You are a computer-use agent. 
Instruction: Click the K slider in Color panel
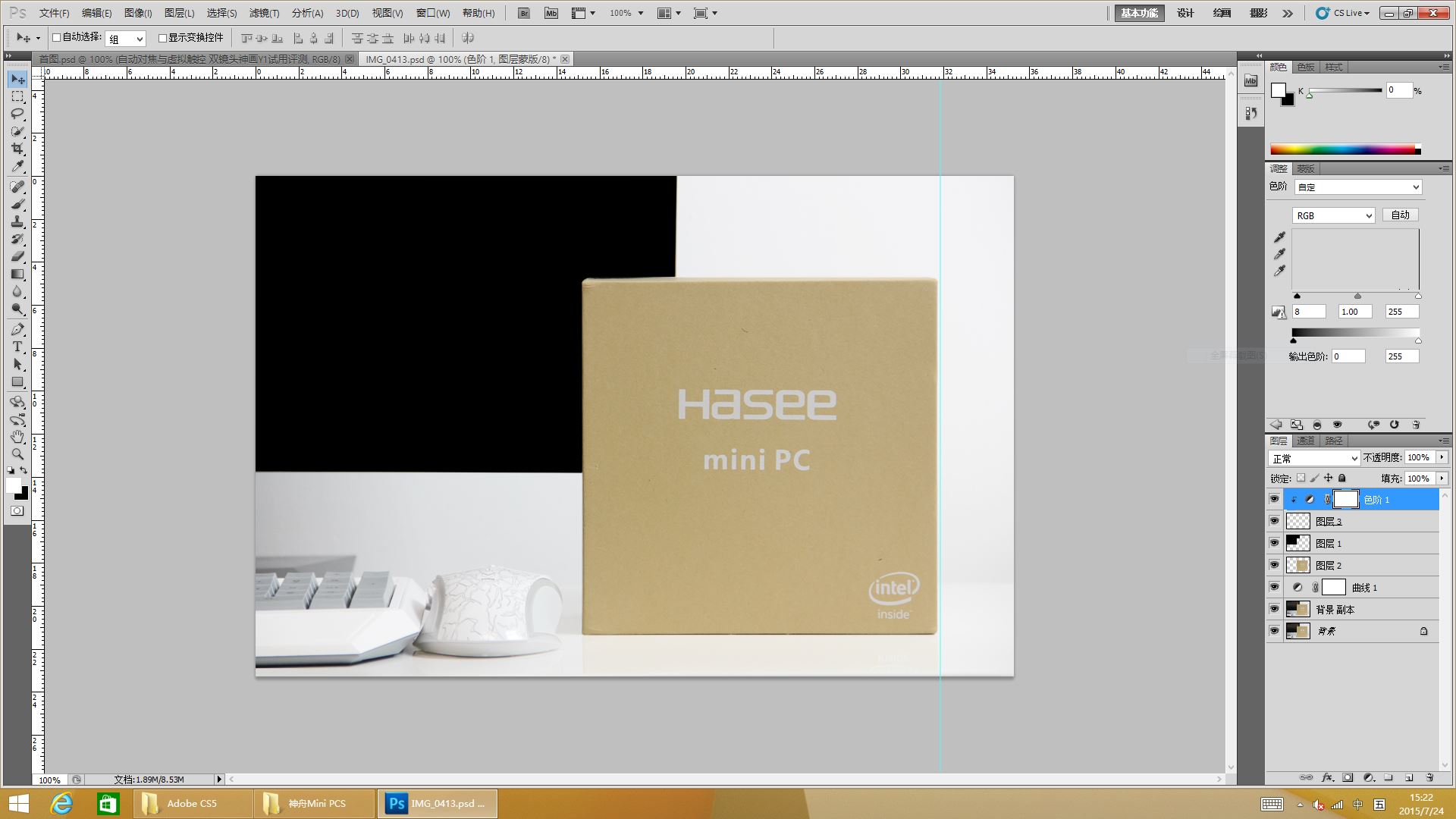click(1345, 91)
